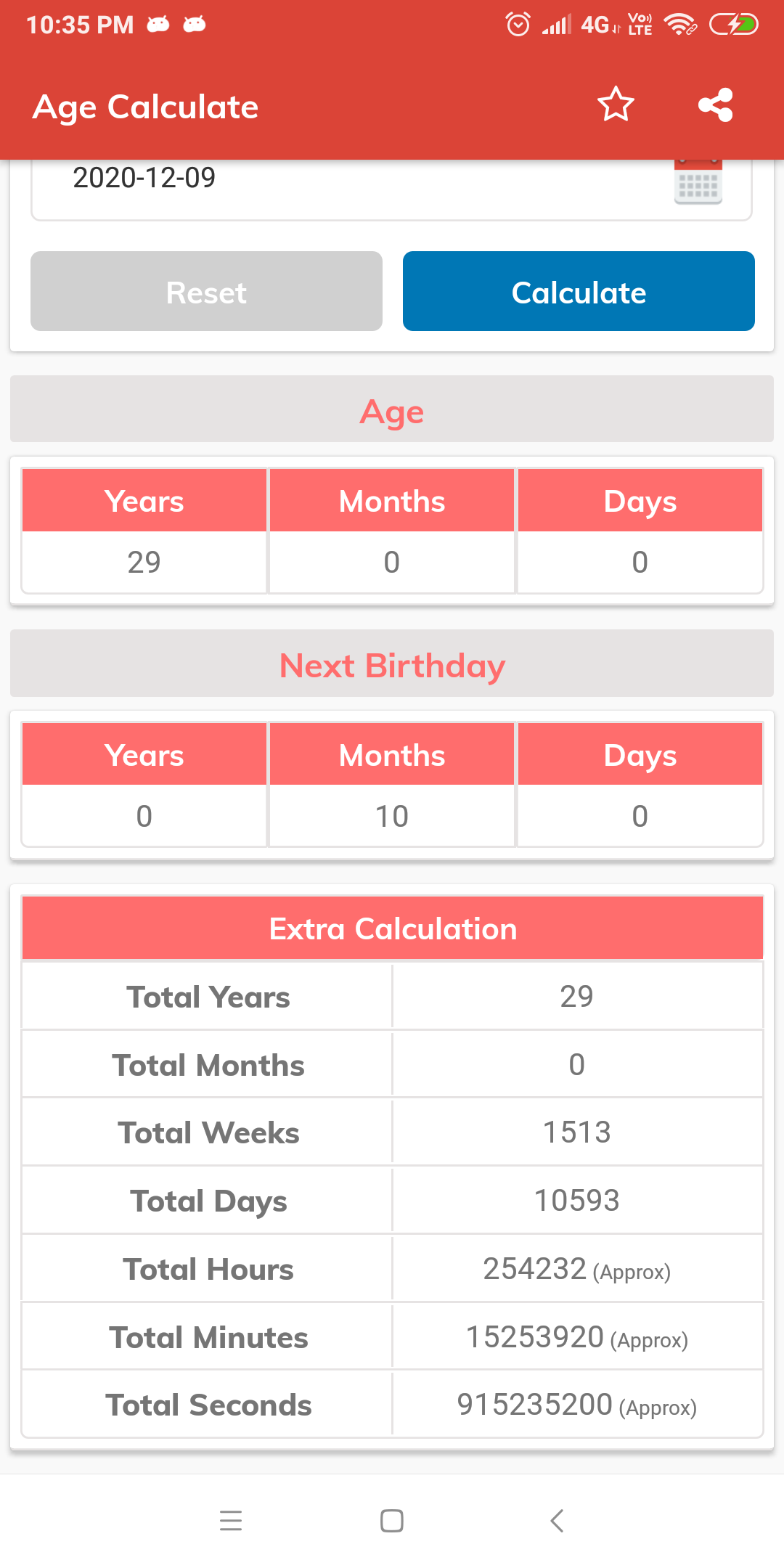This screenshot has width=784, height=1568.
Task: Tap the Wi-Fi status icon
Action: click(x=679, y=25)
